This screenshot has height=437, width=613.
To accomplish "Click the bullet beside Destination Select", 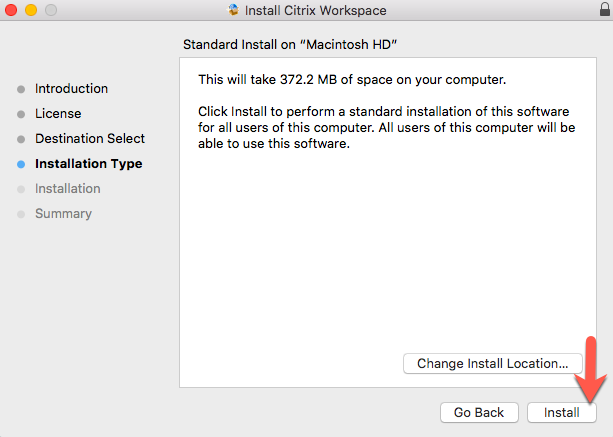I will 21,139.
